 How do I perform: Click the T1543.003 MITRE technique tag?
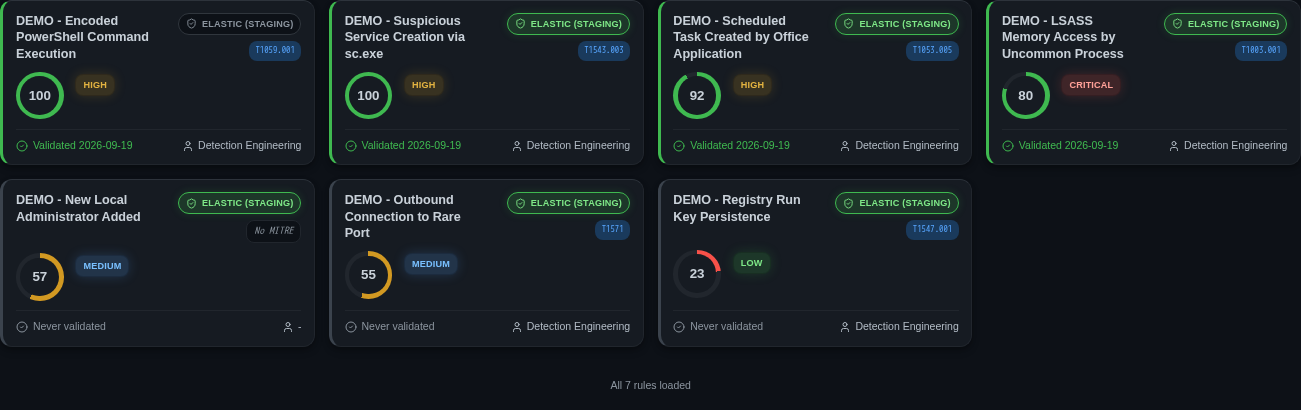click(x=604, y=50)
